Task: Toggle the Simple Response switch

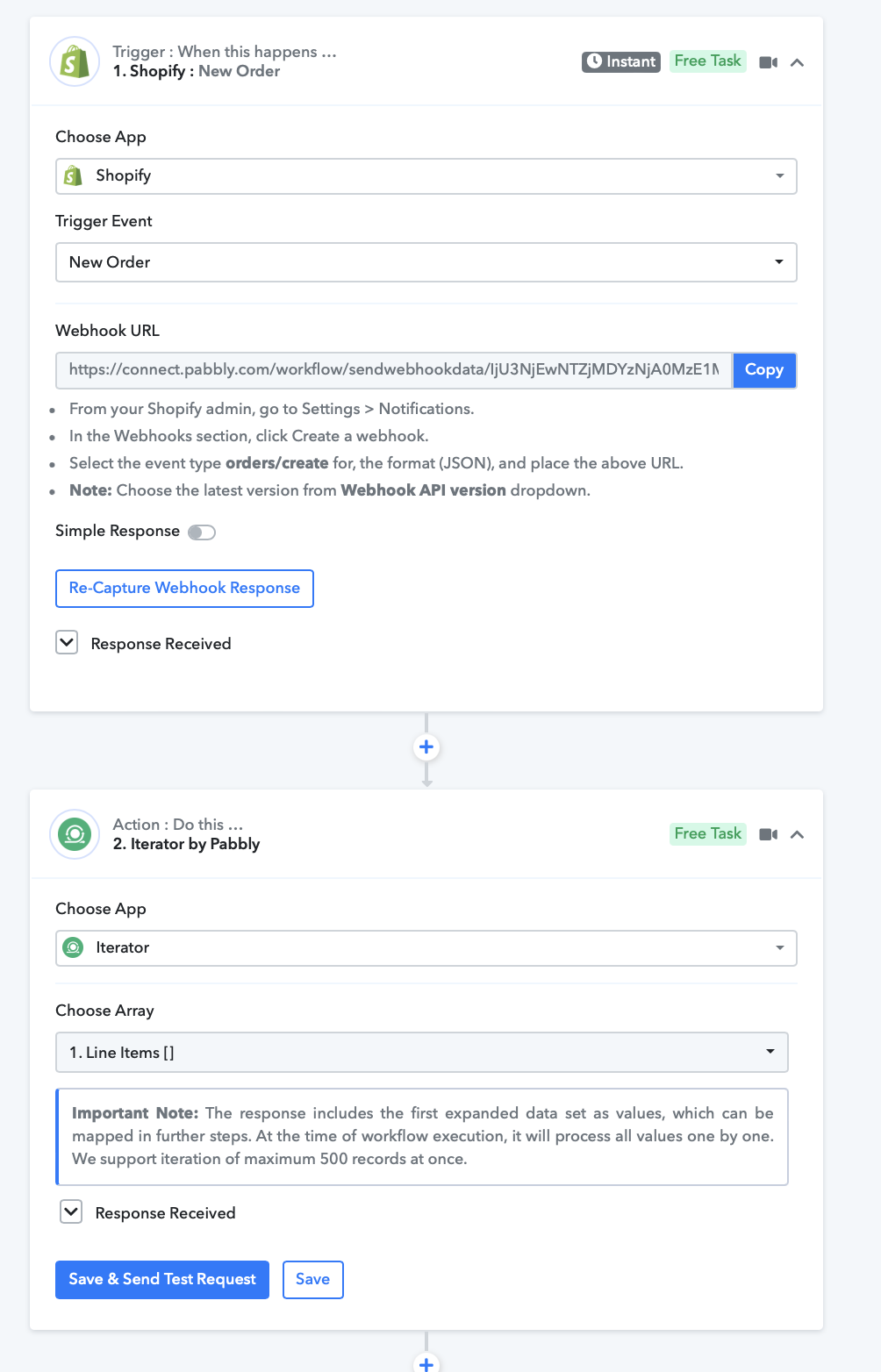Action: tap(202, 532)
